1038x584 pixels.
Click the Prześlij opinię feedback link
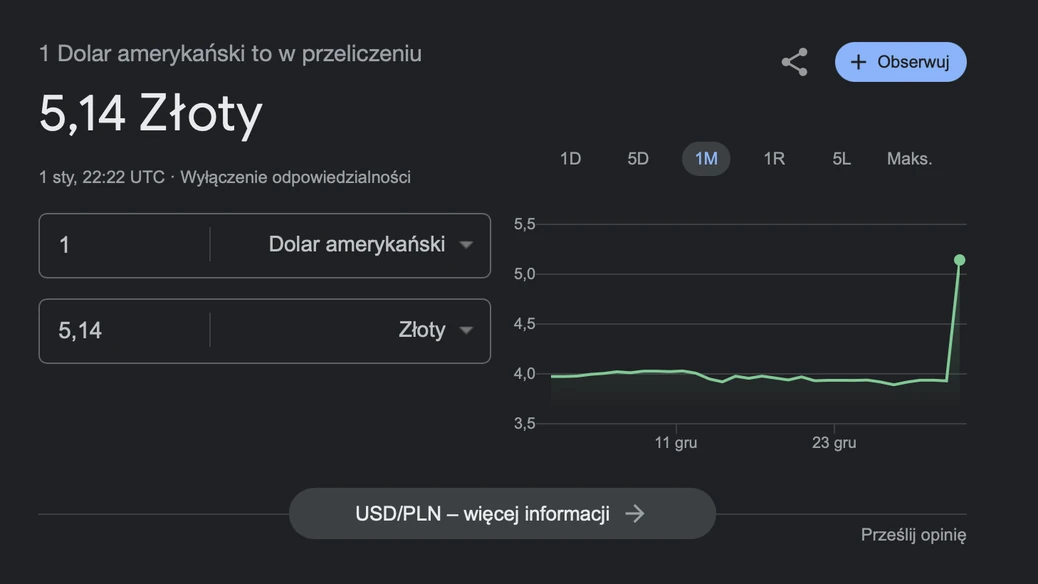click(x=913, y=535)
